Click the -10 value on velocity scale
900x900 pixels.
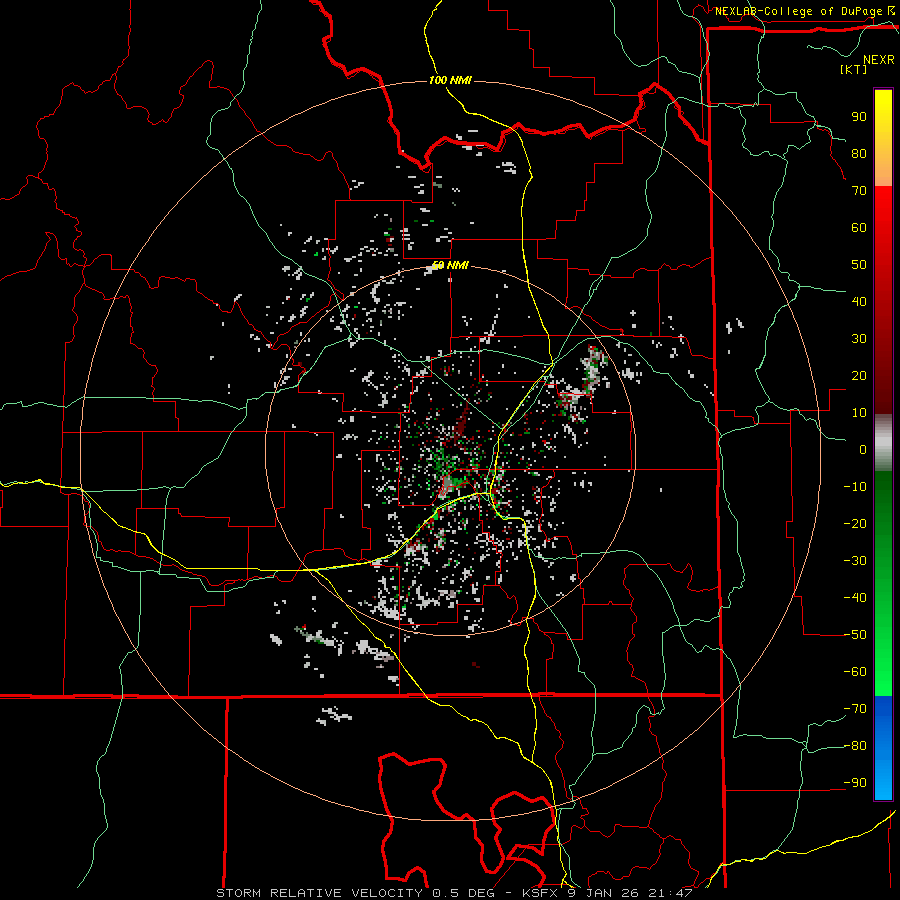(x=855, y=487)
